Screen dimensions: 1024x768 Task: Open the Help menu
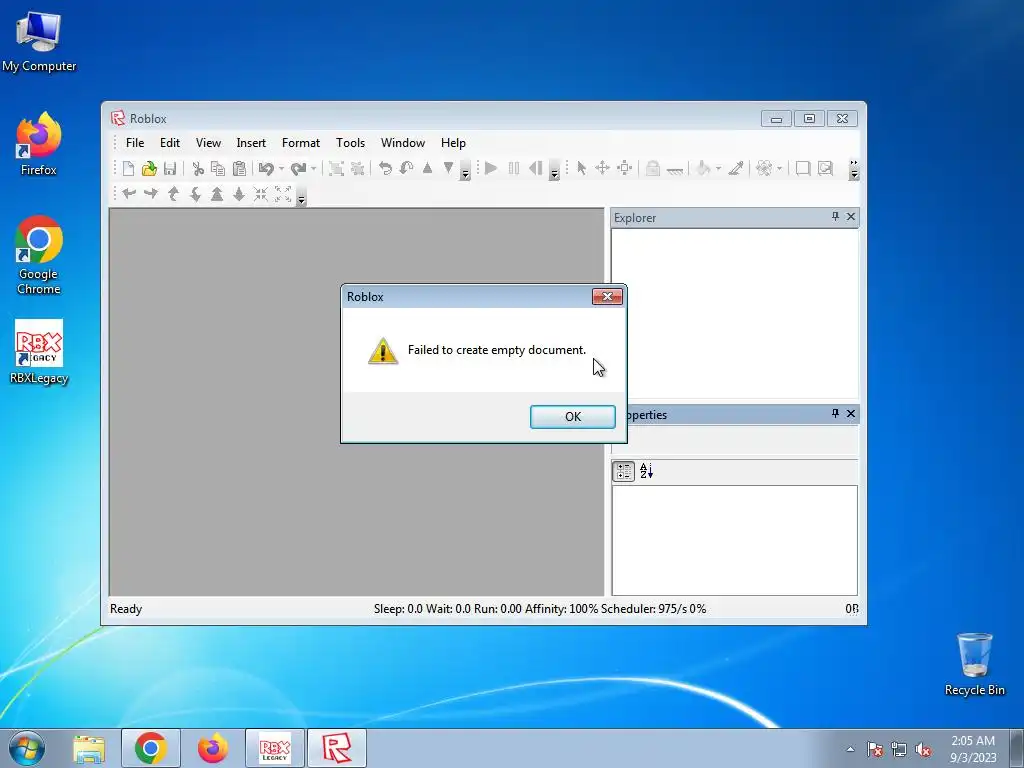coord(453,143)
